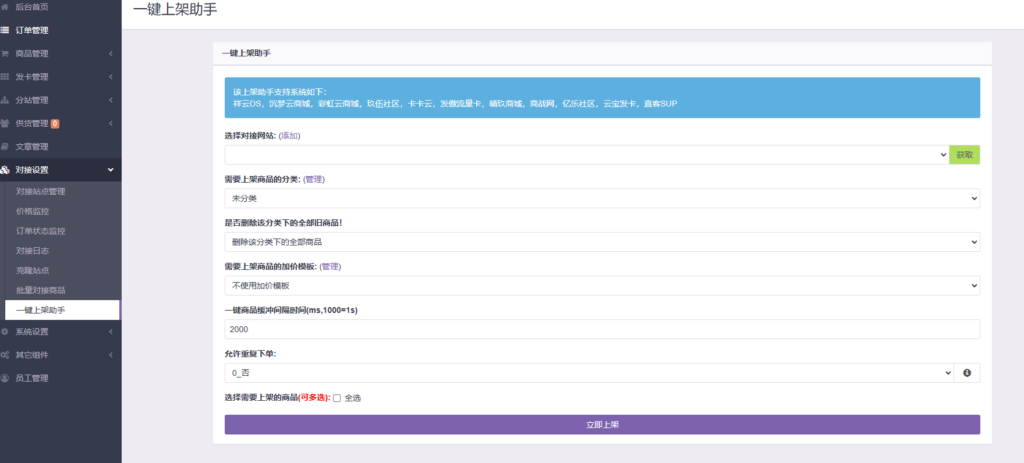This screenshot has width=1024, height=463.
Task: Go to 对接站点管理 submenu item
Action: pos(40,191)
